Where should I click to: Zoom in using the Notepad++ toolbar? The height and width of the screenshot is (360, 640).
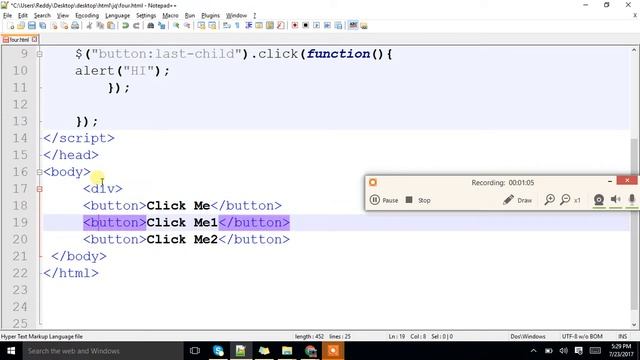(x=176, y=26)
